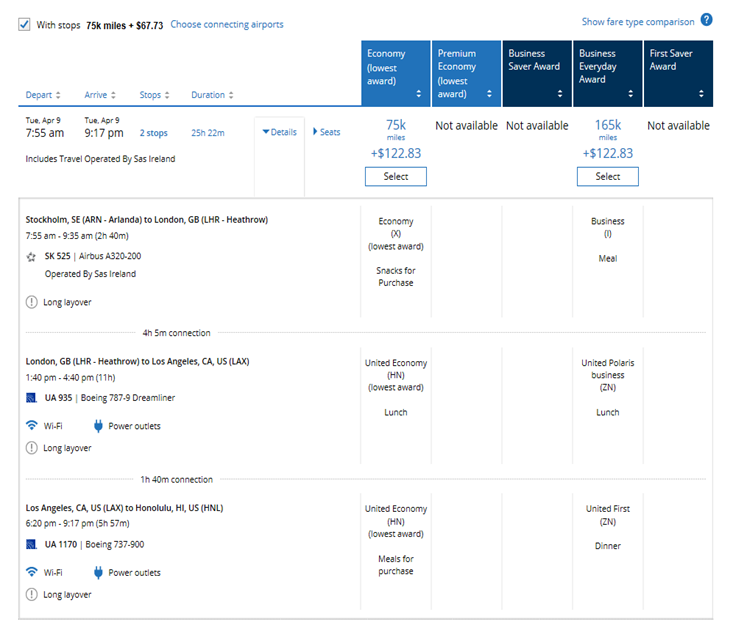Click the United logo beside UA 935

32,398
